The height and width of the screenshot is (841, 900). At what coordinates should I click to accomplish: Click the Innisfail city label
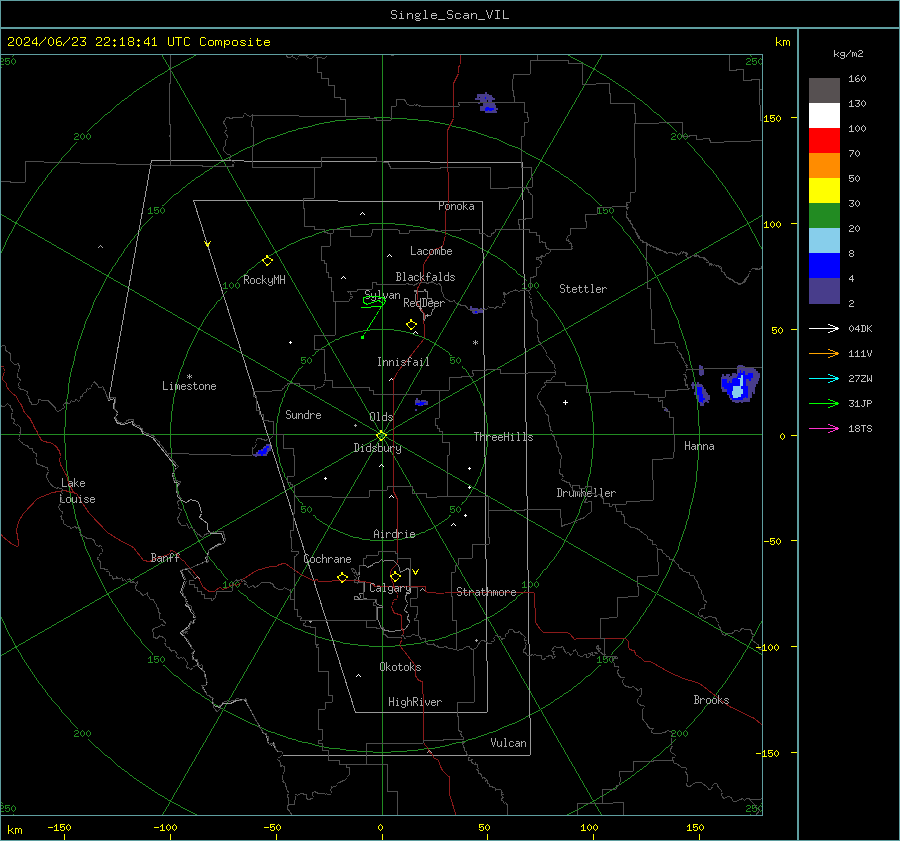[403, 362]
